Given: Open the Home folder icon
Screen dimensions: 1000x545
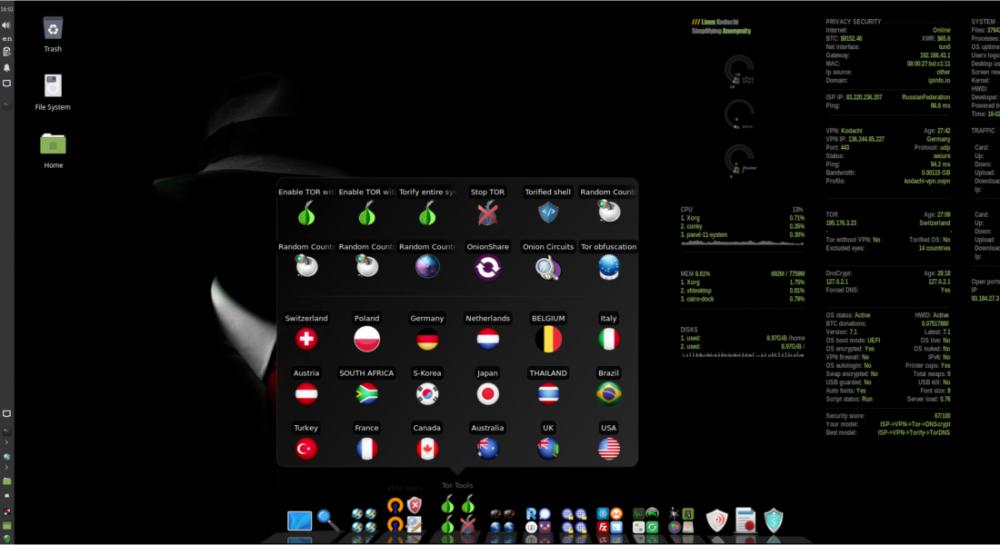Looking at the screenshot, I should 53,144.
